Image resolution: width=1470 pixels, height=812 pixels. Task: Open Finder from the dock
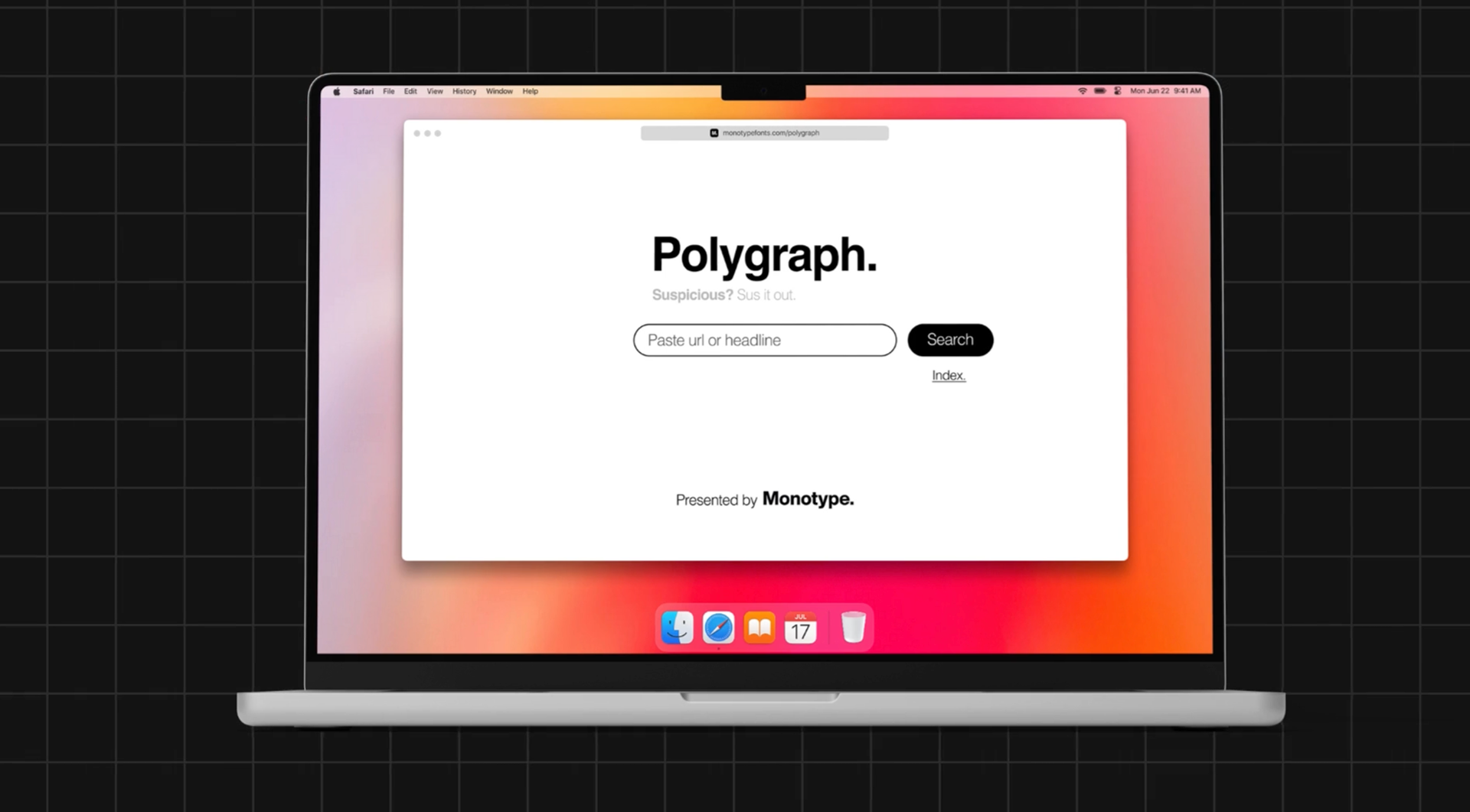click(x=677, y=628)
